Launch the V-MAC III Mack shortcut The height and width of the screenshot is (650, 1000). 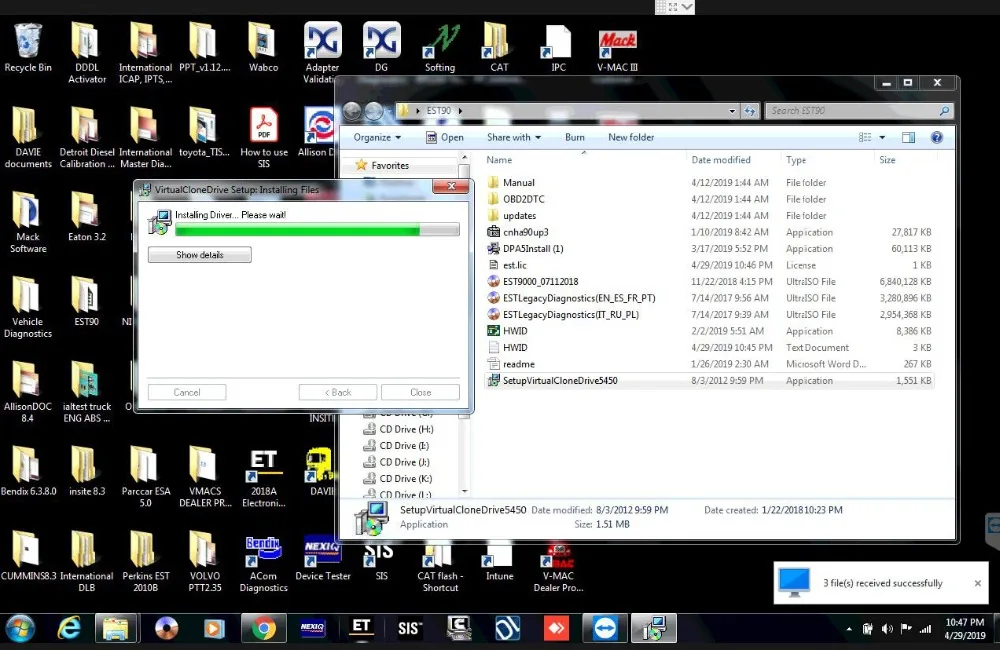617,48
